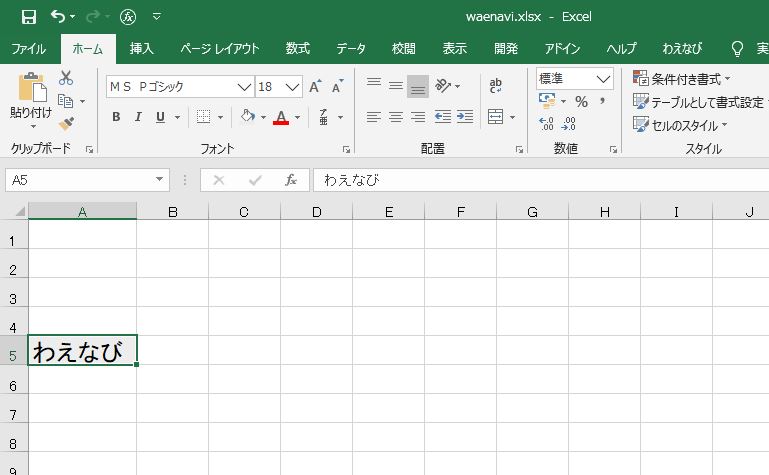
Task: Apply the red font color
Action: coord(281,117)
